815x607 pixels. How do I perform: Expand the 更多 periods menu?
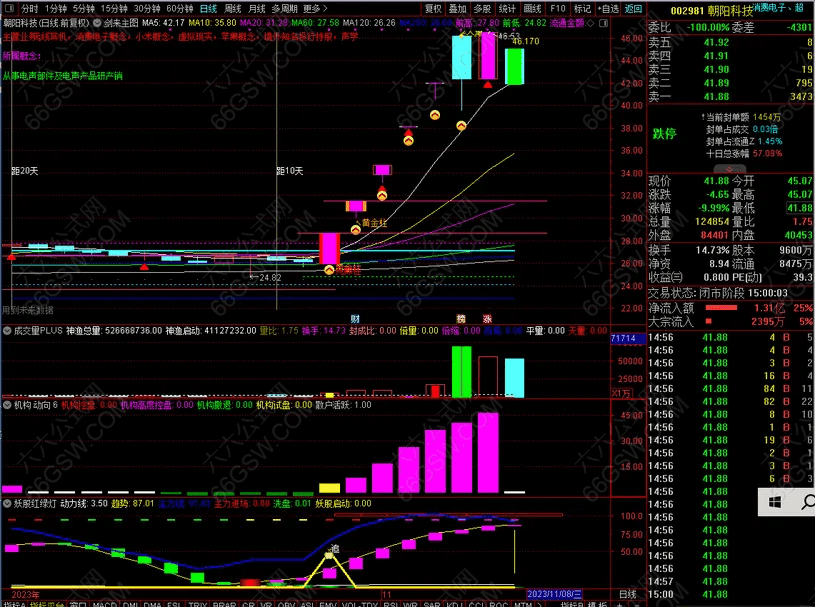315,8
